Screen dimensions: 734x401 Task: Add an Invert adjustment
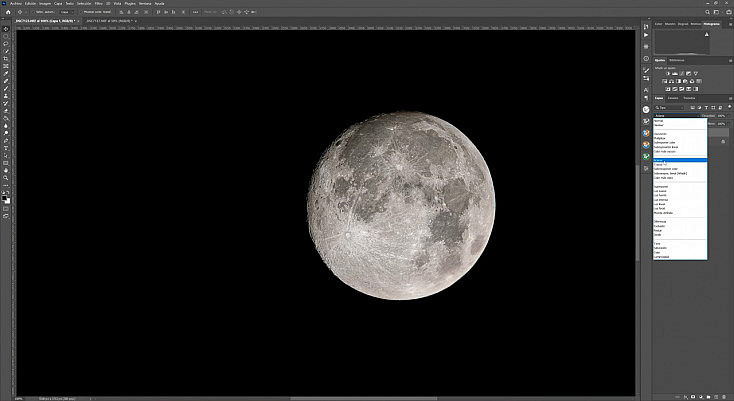[x=668, y=89]
